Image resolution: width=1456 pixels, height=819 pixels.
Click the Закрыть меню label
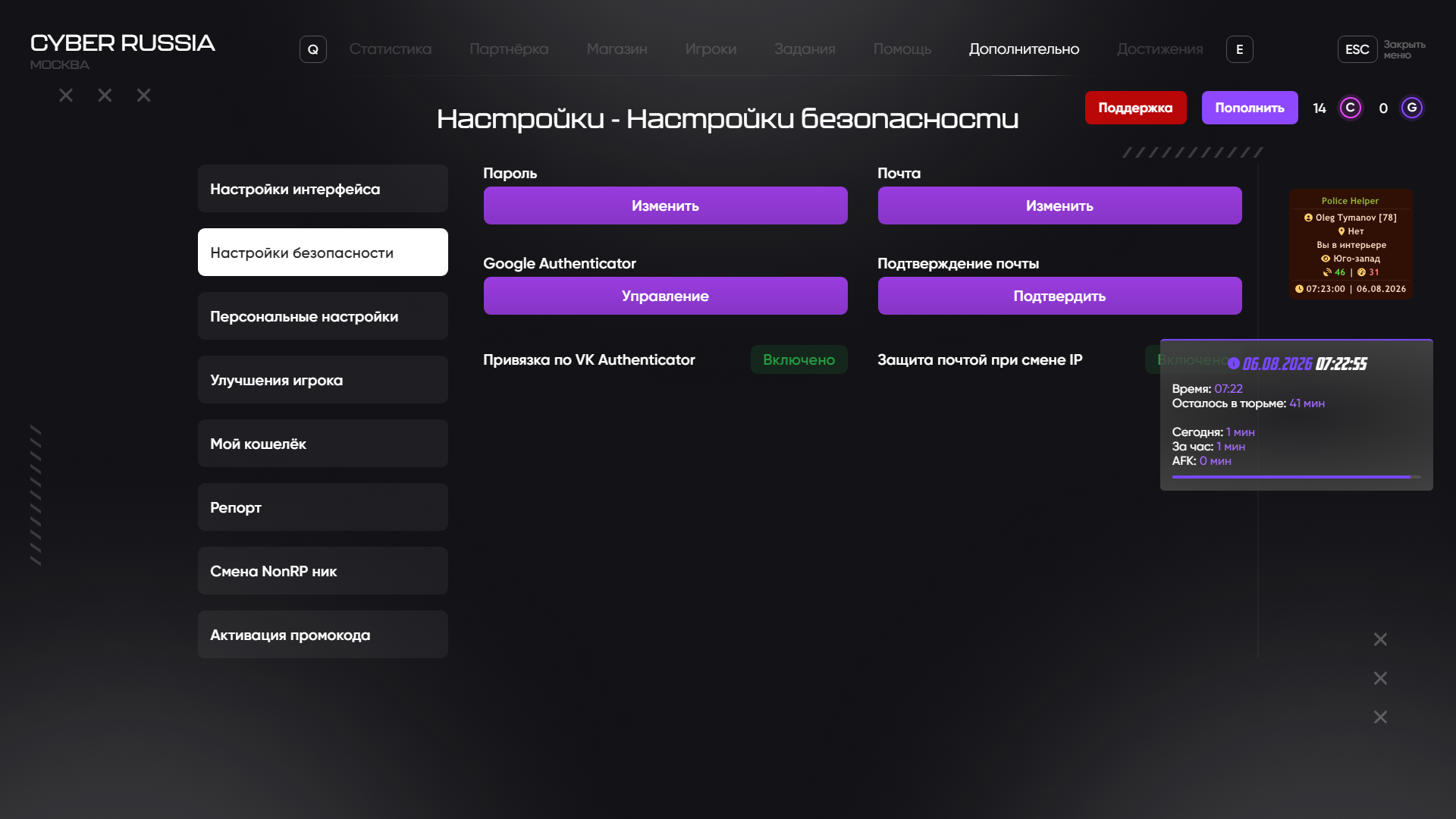tap(1404, 50)
